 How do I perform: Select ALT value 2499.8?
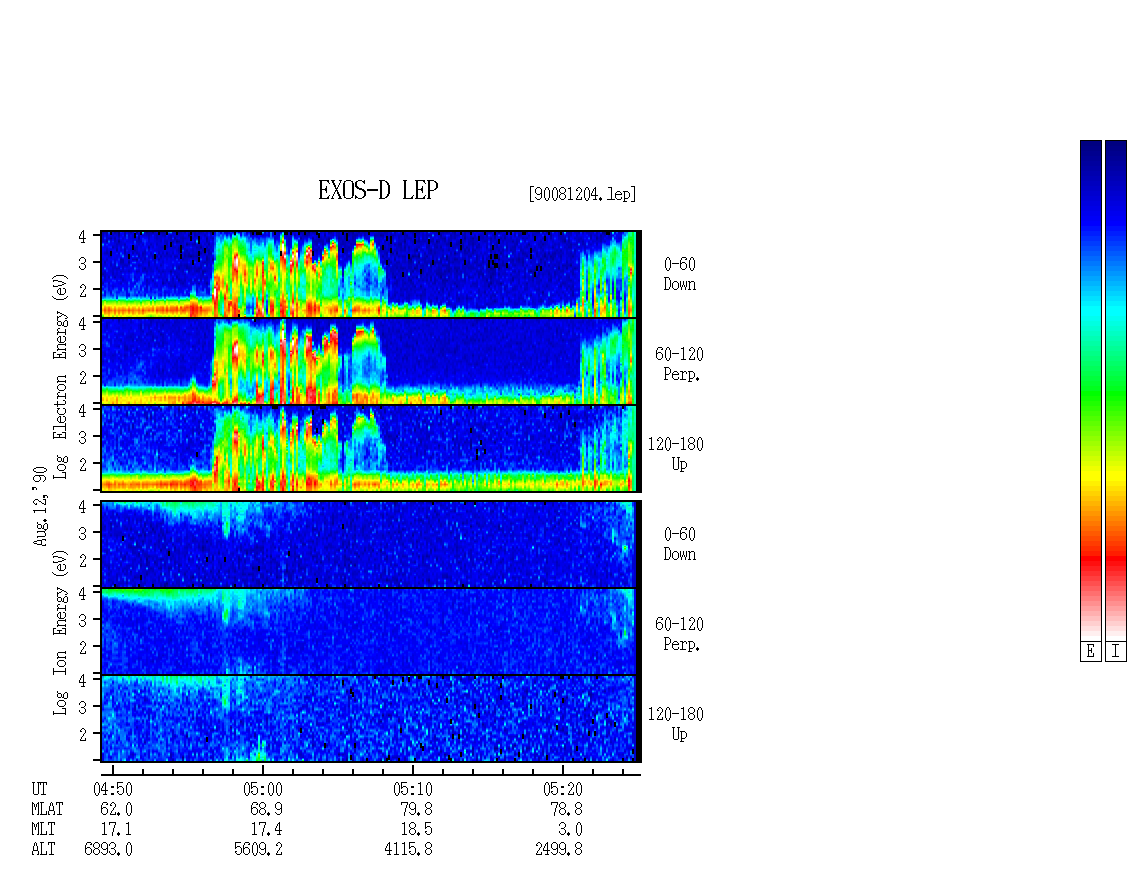559,849
